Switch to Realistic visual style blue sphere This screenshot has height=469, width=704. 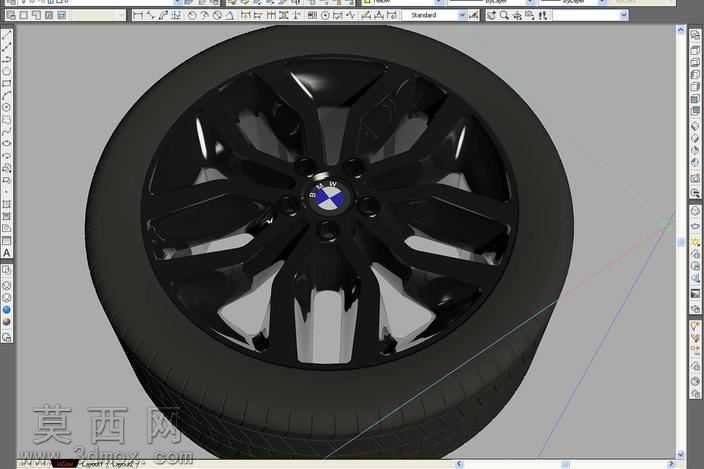[x=7, y=310]
